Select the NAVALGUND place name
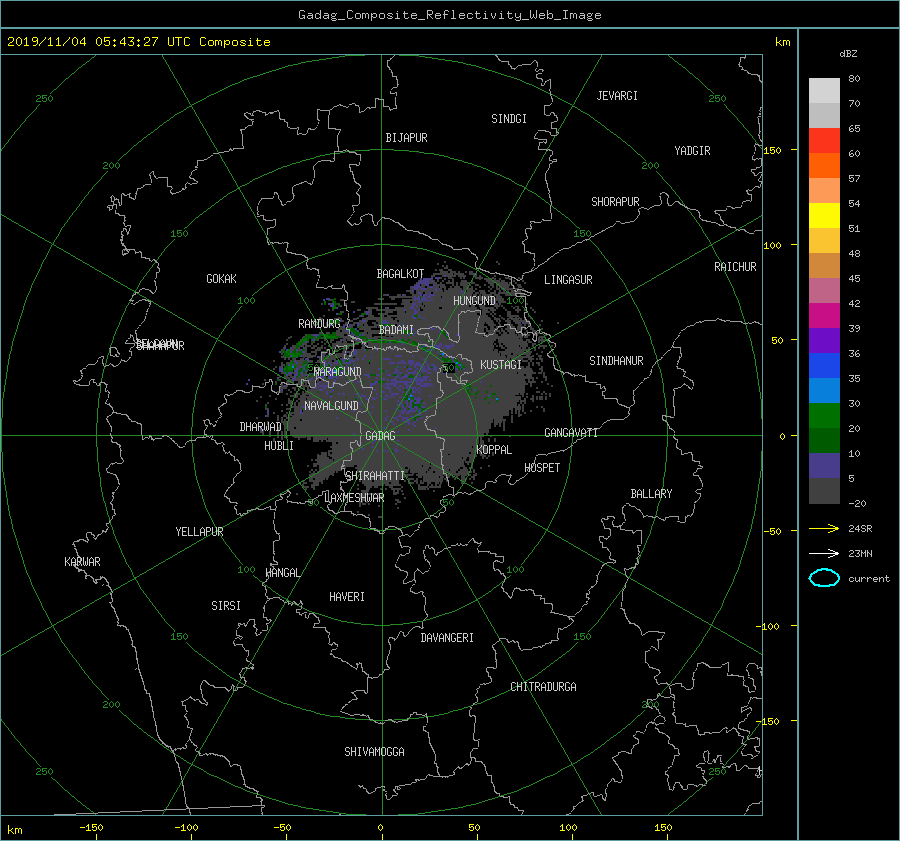900x841 pixels. pyautogui.click(x=331, y=406)
